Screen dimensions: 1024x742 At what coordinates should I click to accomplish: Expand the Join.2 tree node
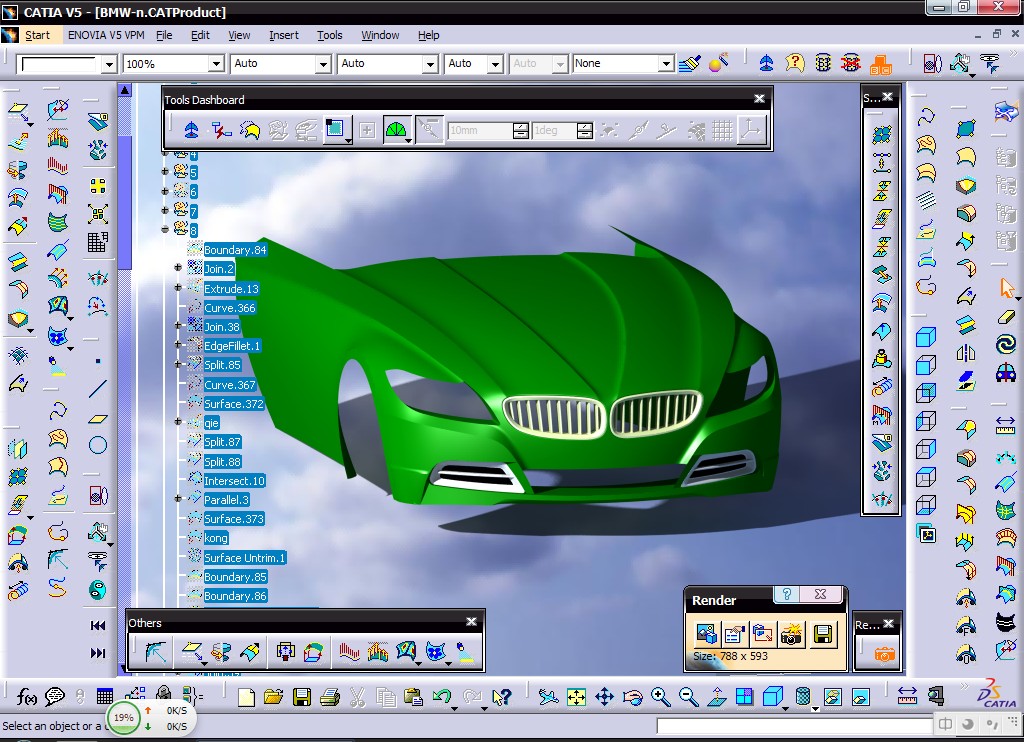point(178,268)
